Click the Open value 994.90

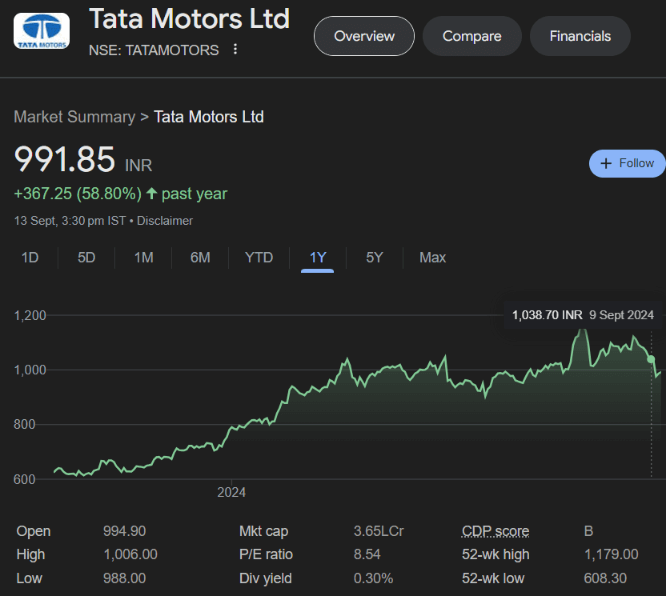coord(124,531)
